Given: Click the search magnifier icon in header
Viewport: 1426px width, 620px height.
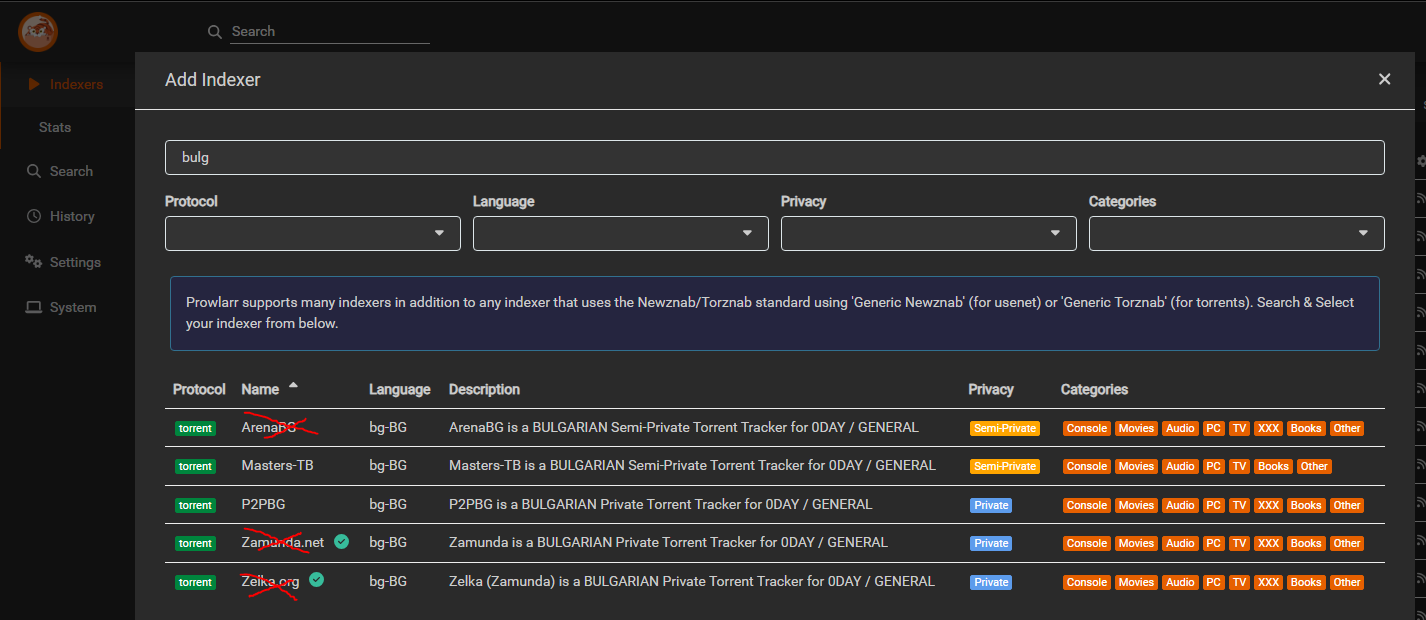Looking at the screenshot, I should (x=214, y=32).
